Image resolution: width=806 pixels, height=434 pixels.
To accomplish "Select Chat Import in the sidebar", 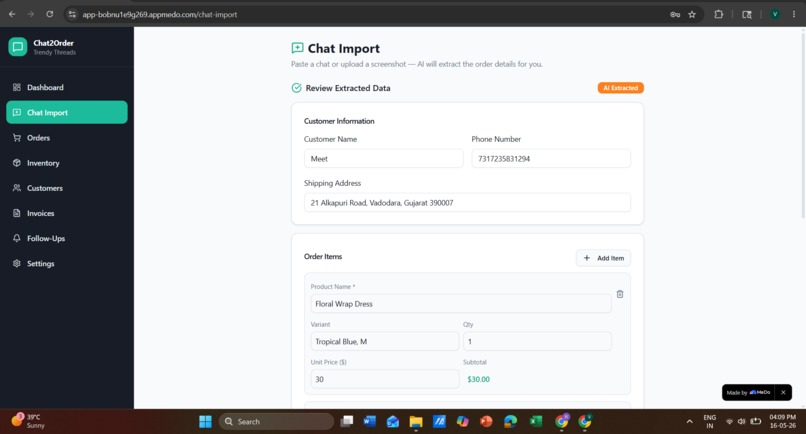I will click(67, 113).
